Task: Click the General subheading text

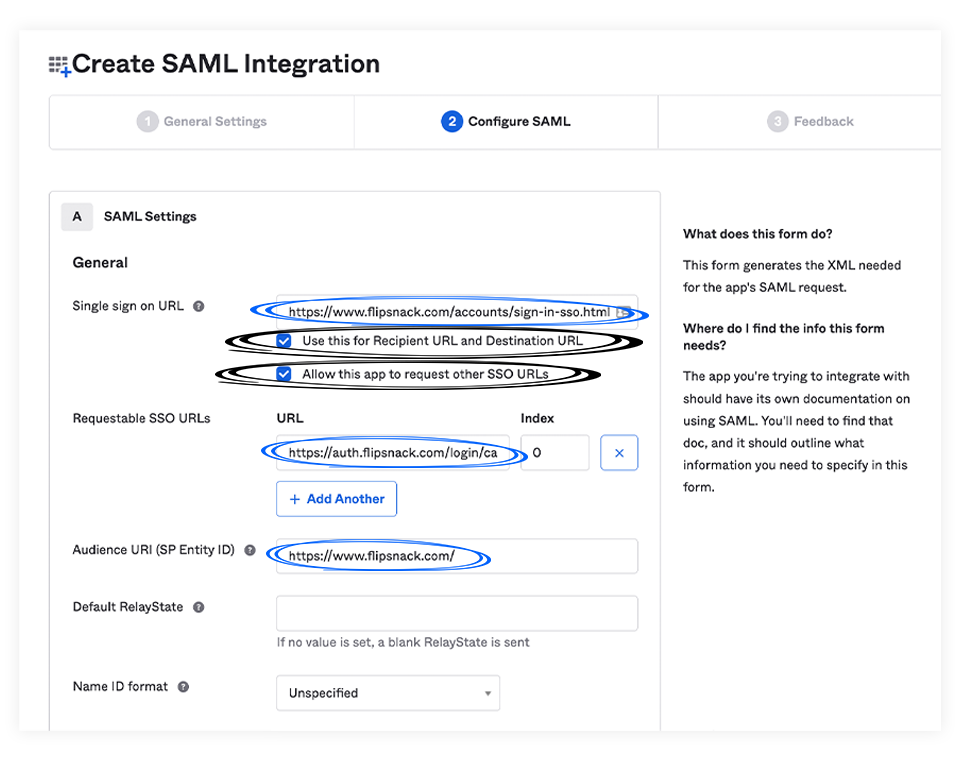Action: coord(100,263)
